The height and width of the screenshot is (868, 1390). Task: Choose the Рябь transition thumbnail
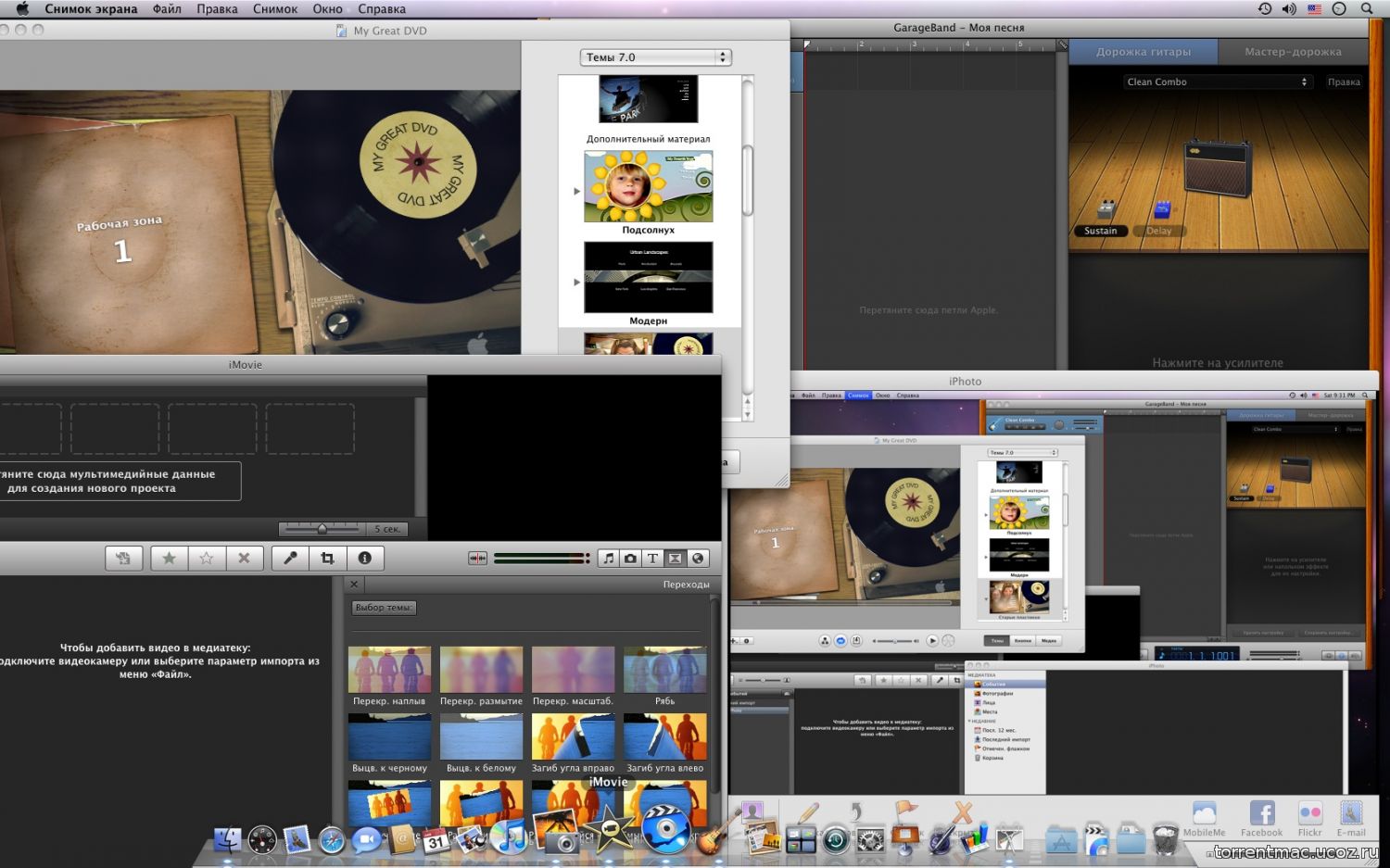click(664, 670)
